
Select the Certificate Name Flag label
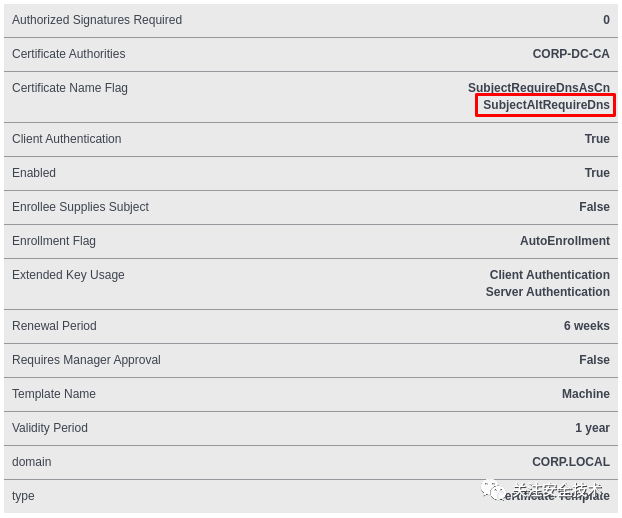[70, 88]
